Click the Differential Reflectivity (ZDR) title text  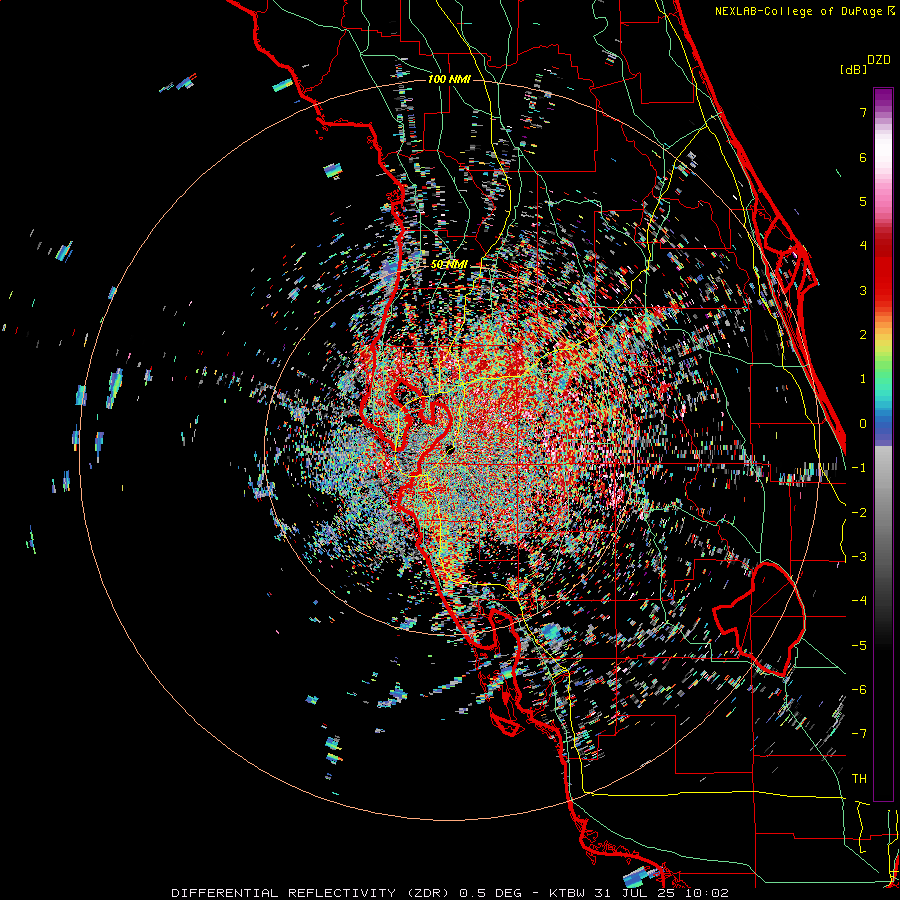click(x=312, y=893)
